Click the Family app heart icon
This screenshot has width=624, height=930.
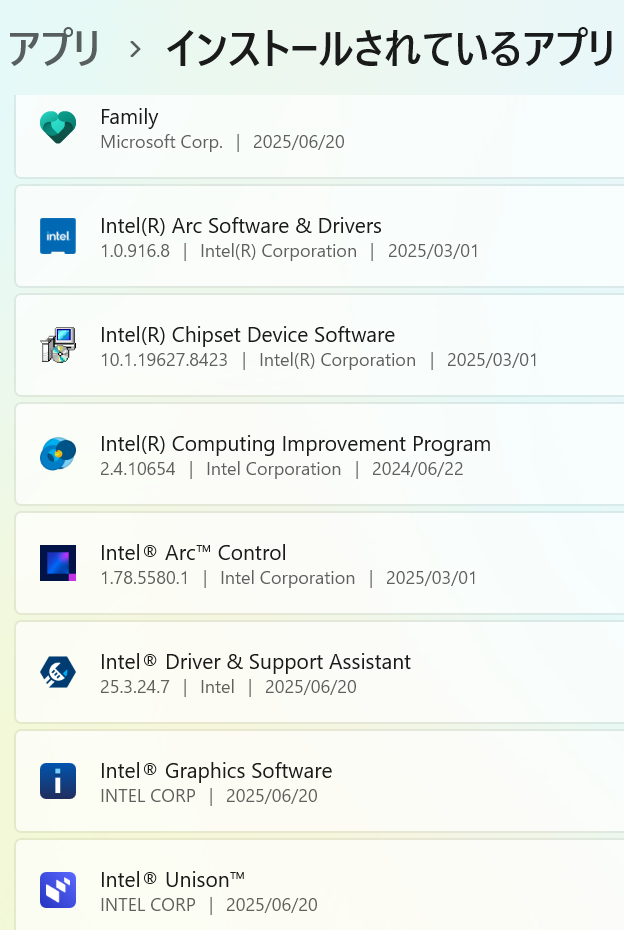tap(58, 127)
